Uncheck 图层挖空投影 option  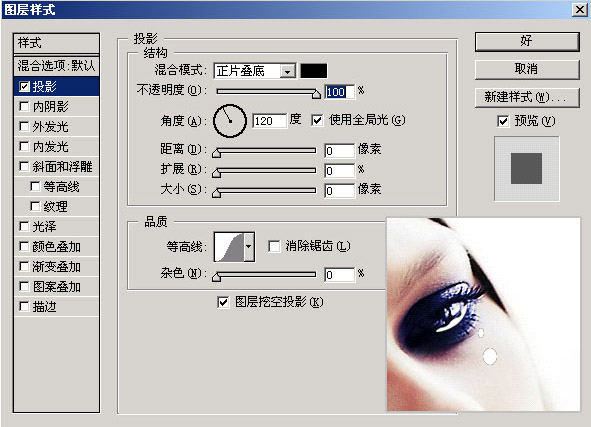coord(223,302)
